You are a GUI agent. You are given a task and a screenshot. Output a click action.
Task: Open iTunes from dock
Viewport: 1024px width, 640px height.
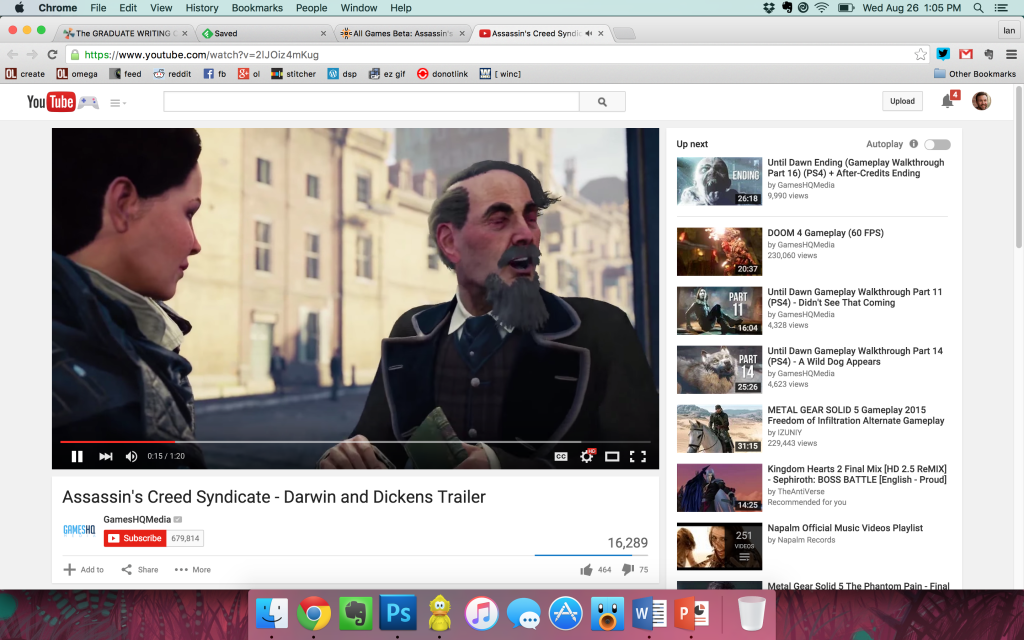point(481,614)
